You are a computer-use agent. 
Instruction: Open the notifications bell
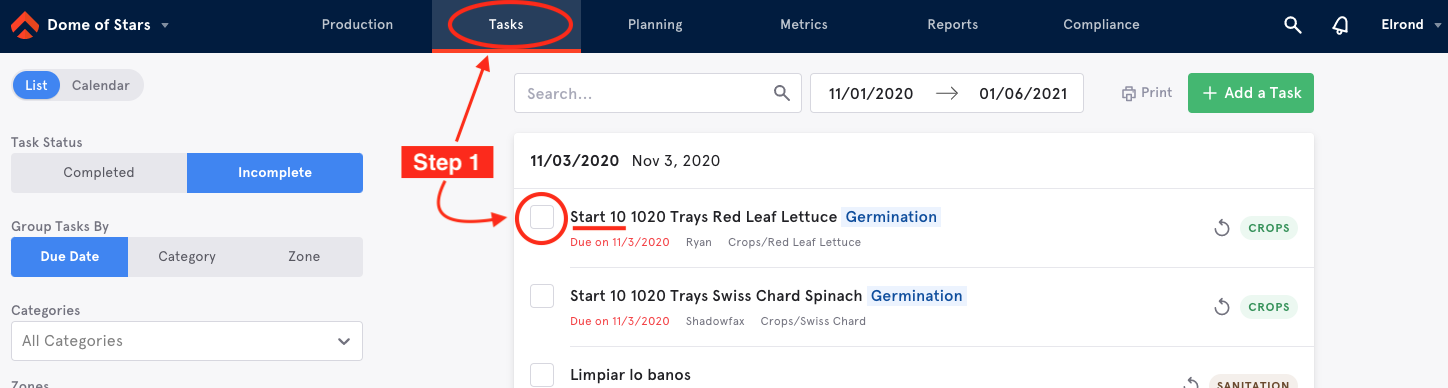1341,25
